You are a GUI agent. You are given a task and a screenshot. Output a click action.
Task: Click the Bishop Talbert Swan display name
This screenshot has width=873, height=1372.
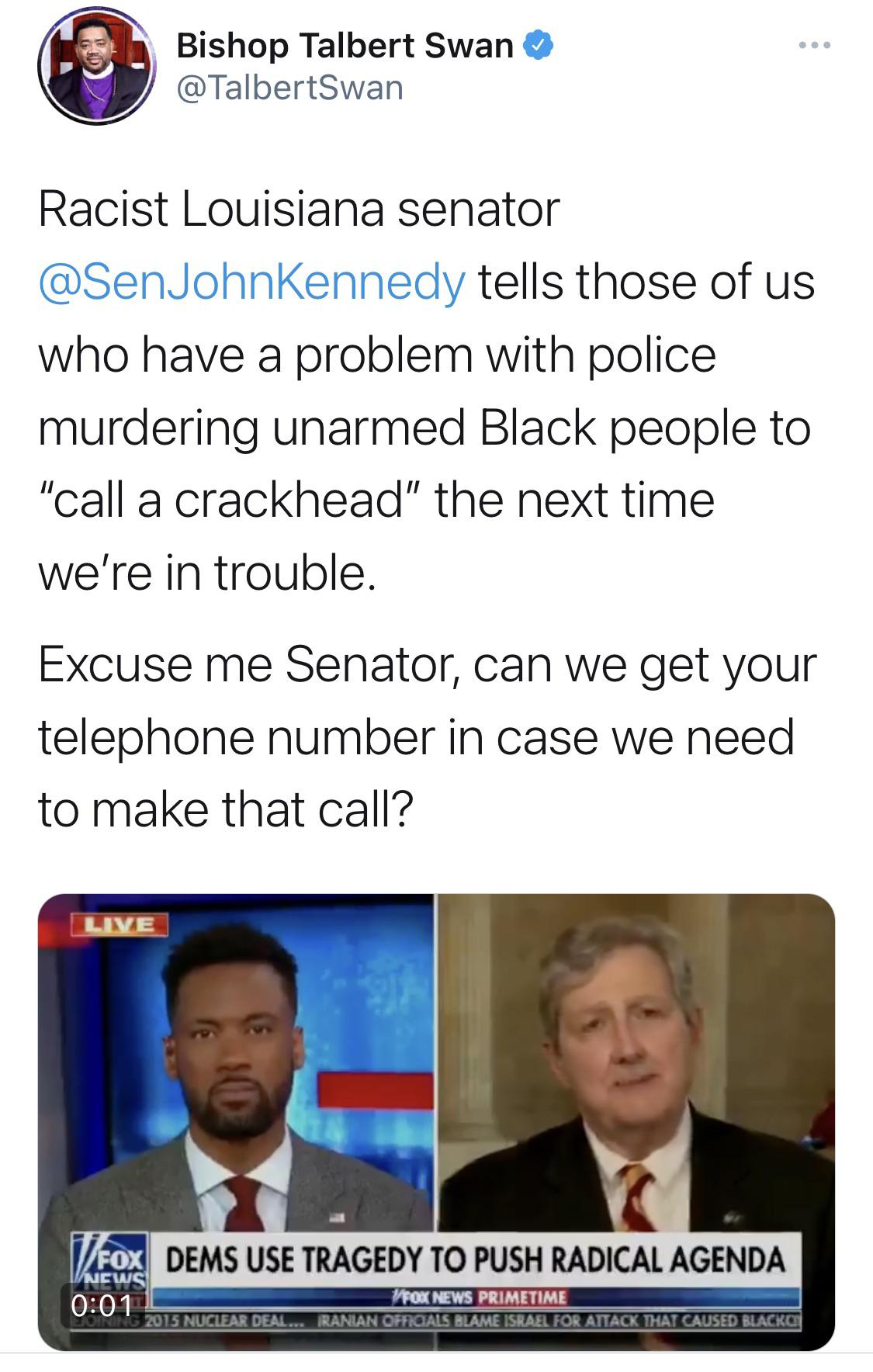point(345,46)
